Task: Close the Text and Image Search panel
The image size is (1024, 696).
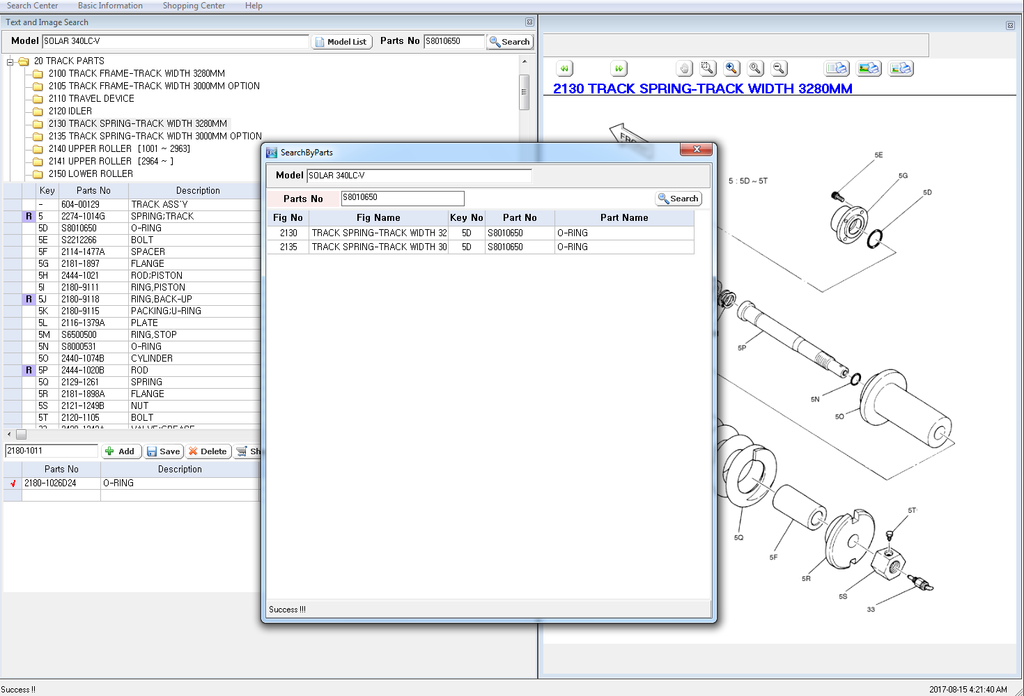Action: click(529, 22)
